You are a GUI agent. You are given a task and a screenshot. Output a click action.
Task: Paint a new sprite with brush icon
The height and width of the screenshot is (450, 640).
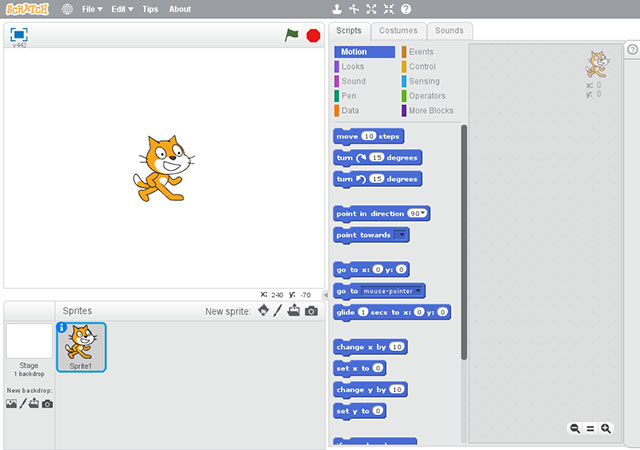click(278, 311)
